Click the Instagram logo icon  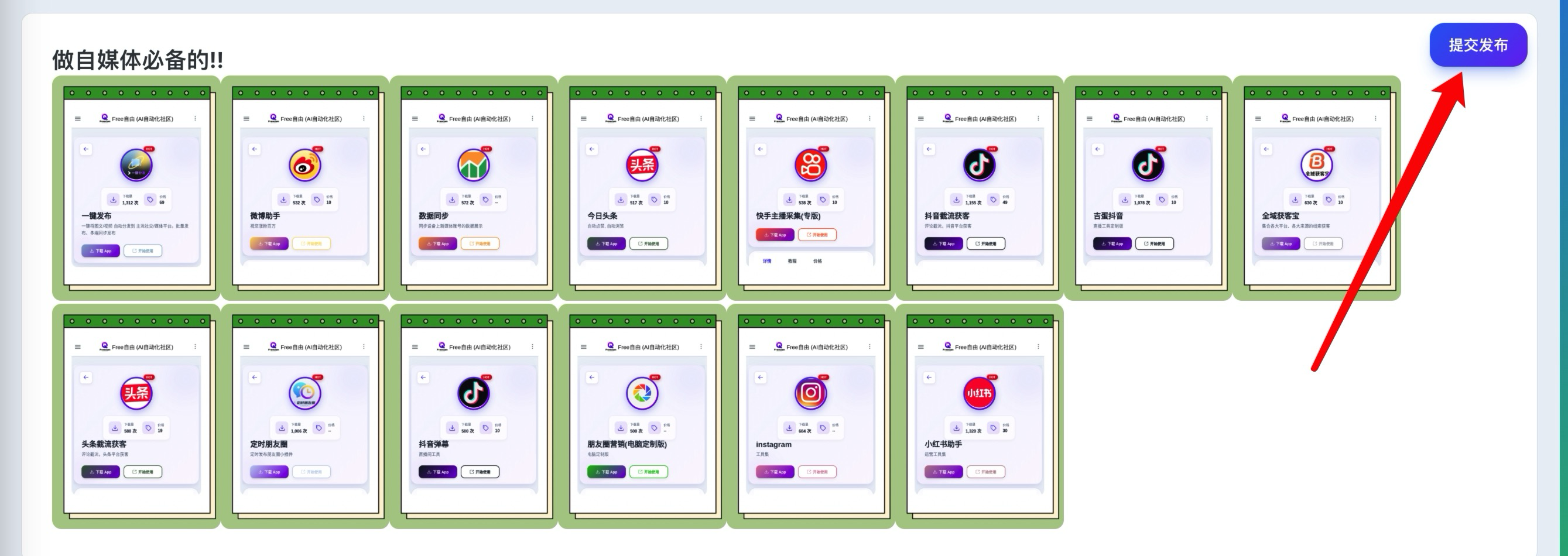[x=810, y=393]
